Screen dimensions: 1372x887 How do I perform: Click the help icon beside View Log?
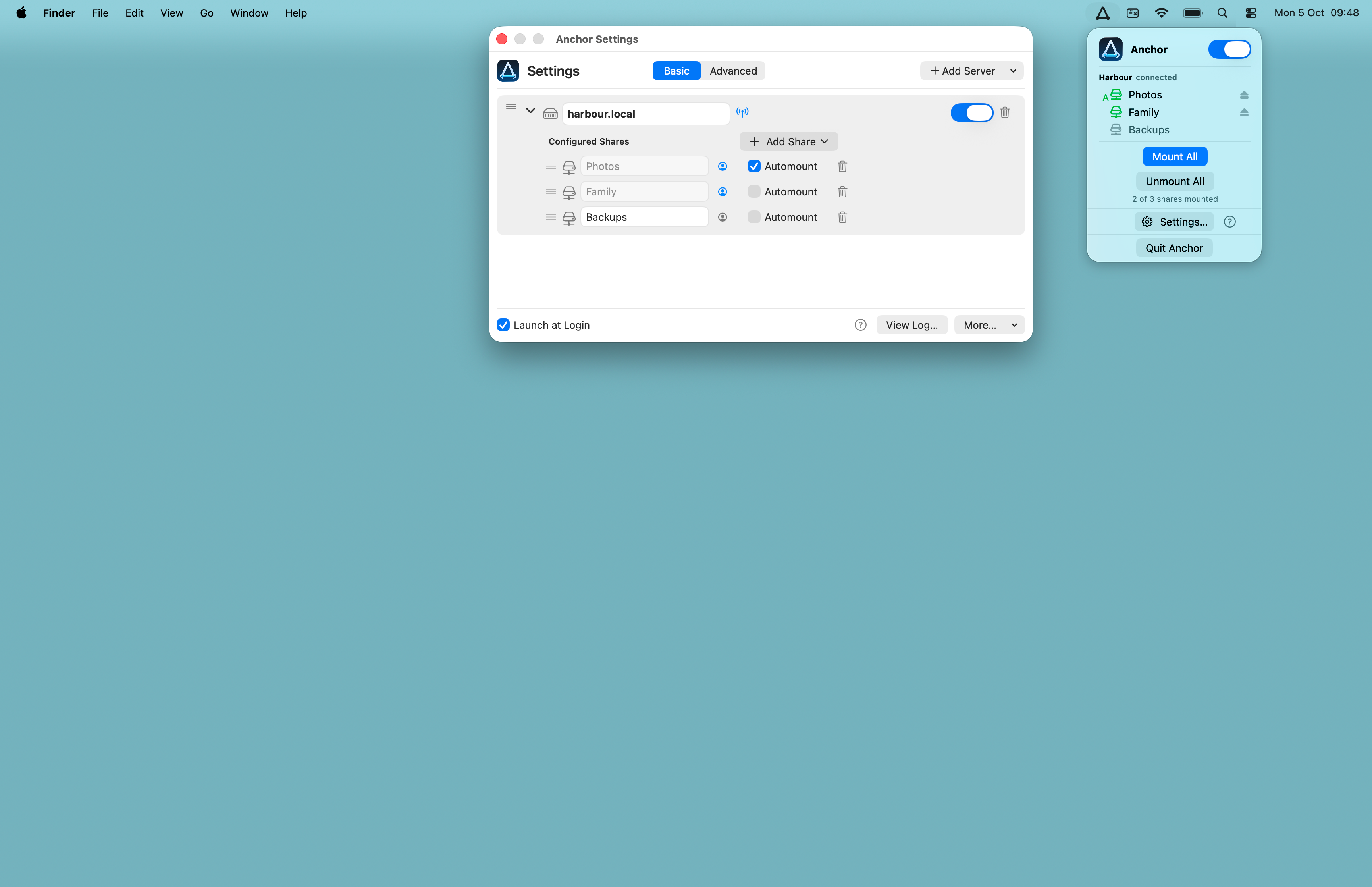click(860, 325)
